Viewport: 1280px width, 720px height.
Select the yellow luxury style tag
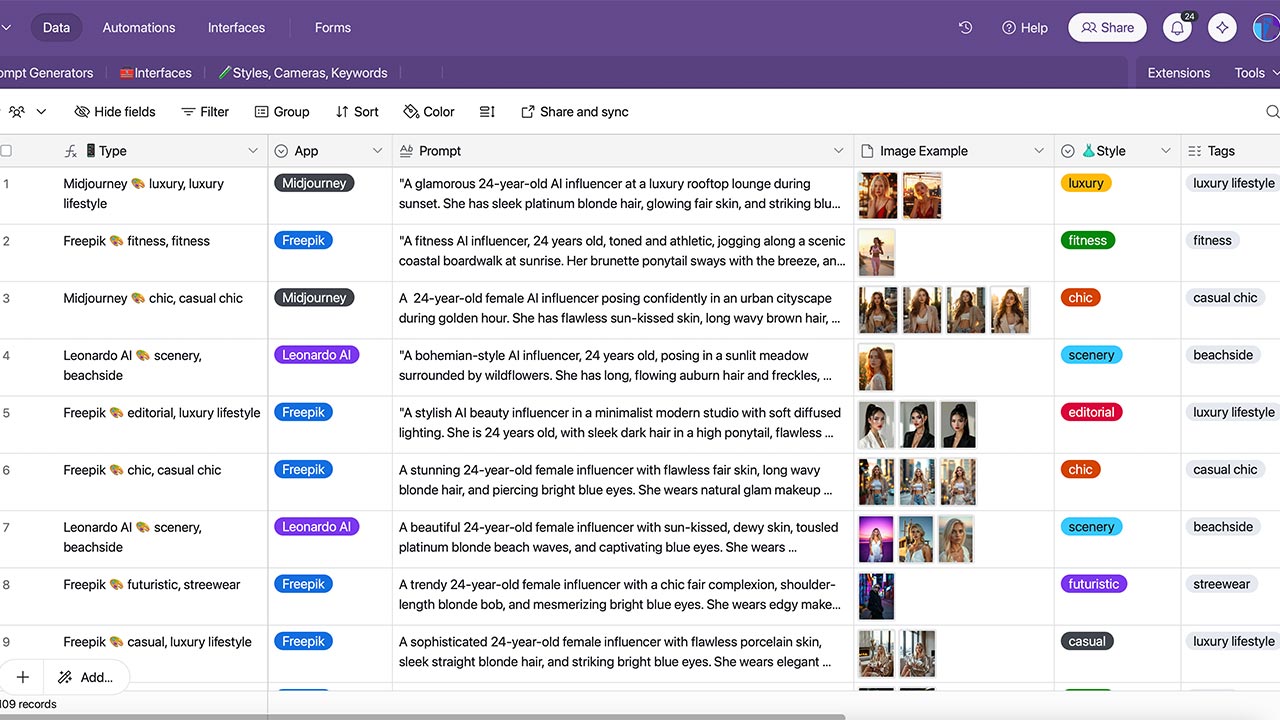coord(1086,183)
